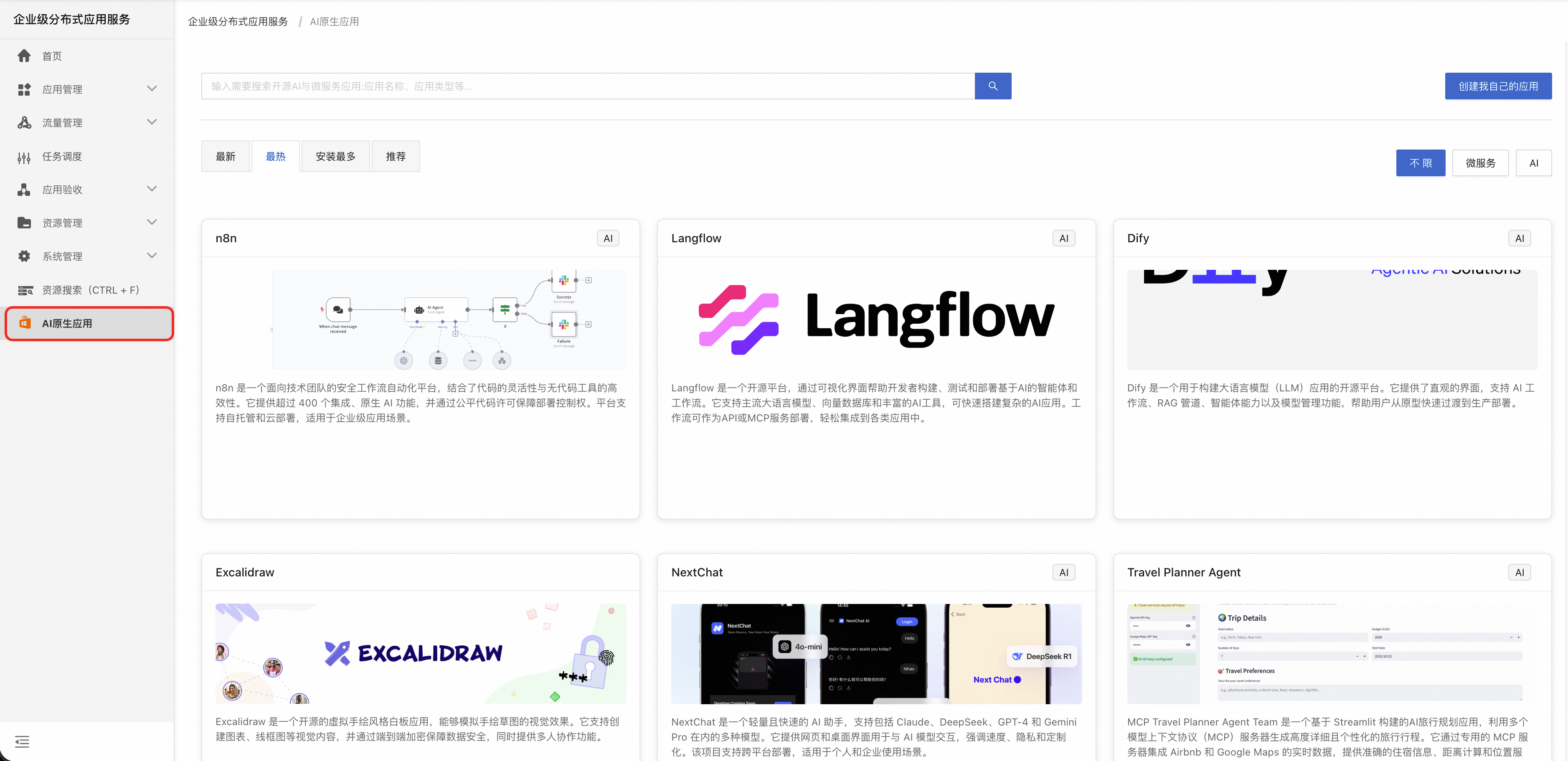The width and height of the screenshot is (1568, 761).
Task: Select the AI category filter
Action: click(x=1532, y=163)
